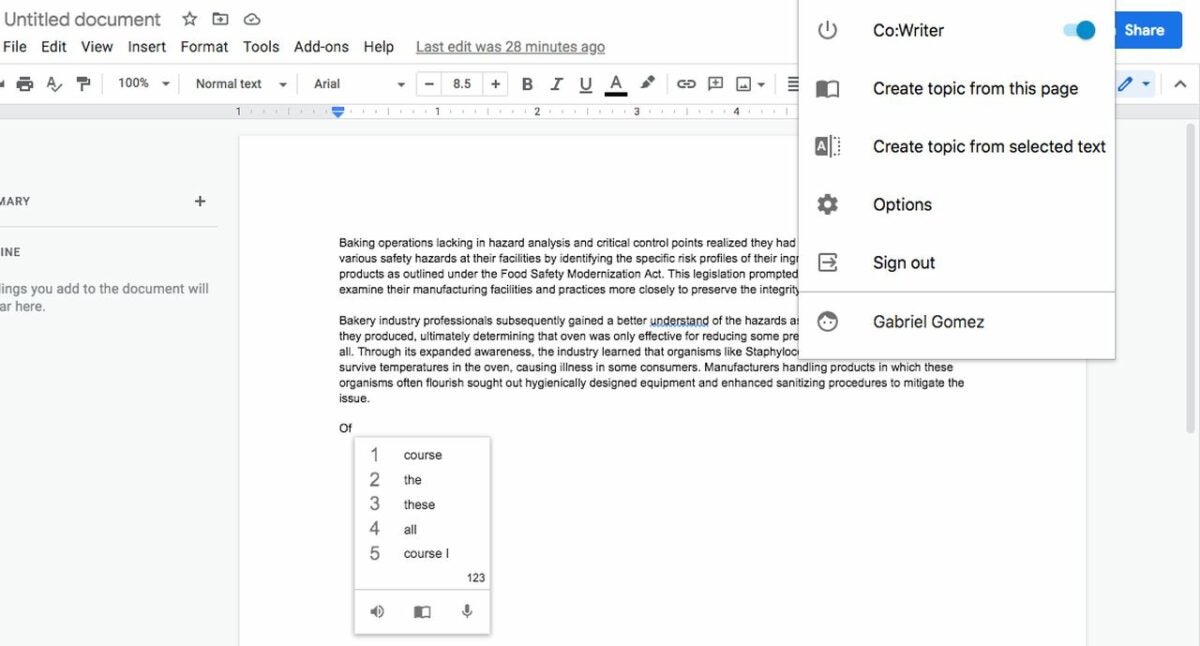This screenshot has width=1200, height=646.
Task: Click the book icon beside Create topic from this page
Action: click(827, 89)
